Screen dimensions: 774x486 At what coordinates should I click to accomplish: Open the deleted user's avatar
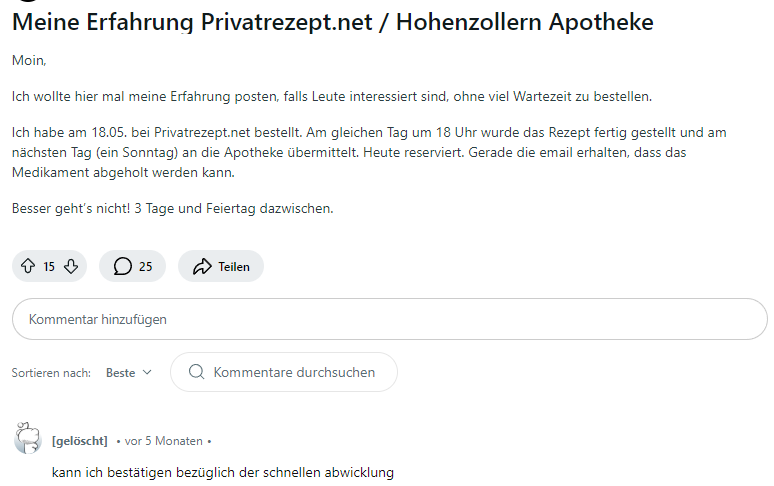click(27, 439)
